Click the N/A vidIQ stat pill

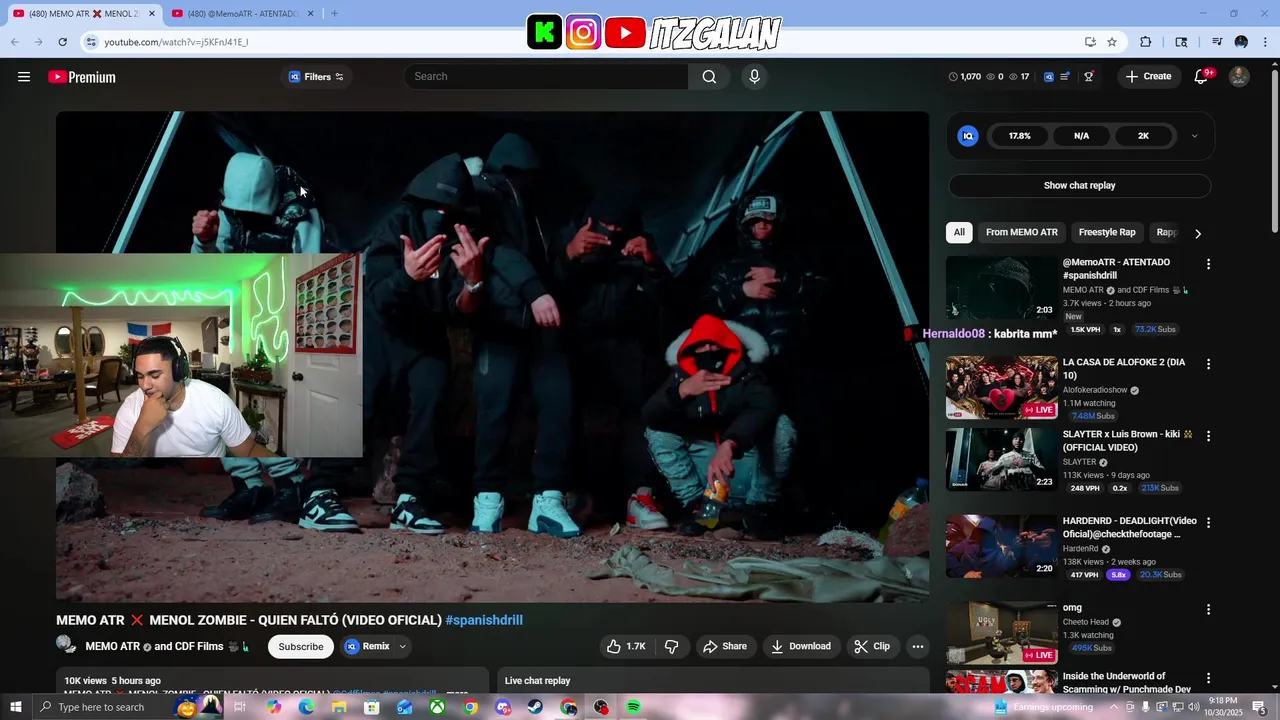tap(1081, 136)
